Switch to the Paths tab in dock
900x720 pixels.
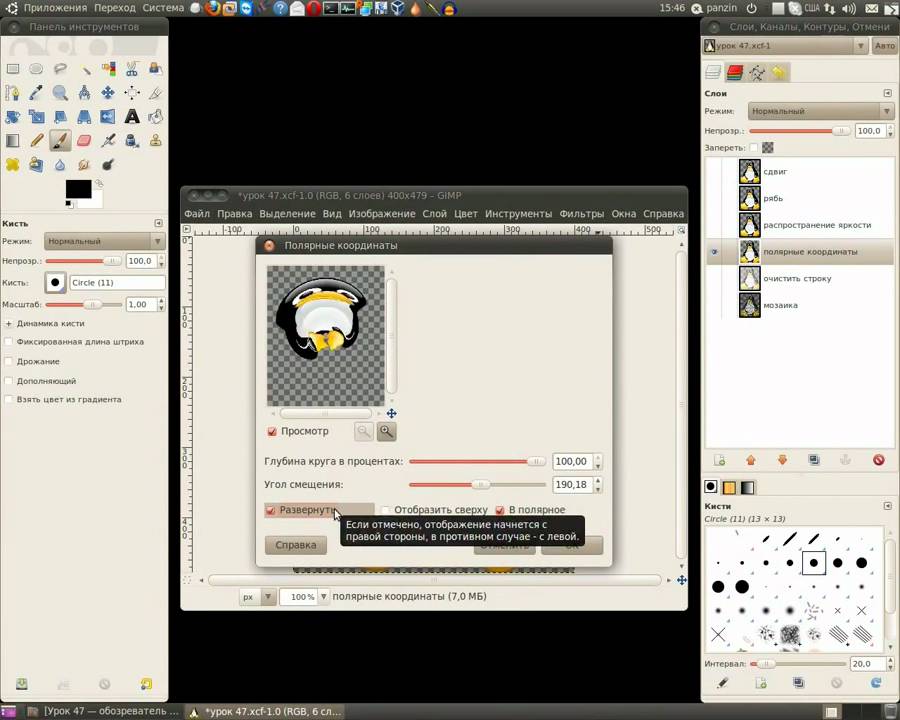(757, 72)
